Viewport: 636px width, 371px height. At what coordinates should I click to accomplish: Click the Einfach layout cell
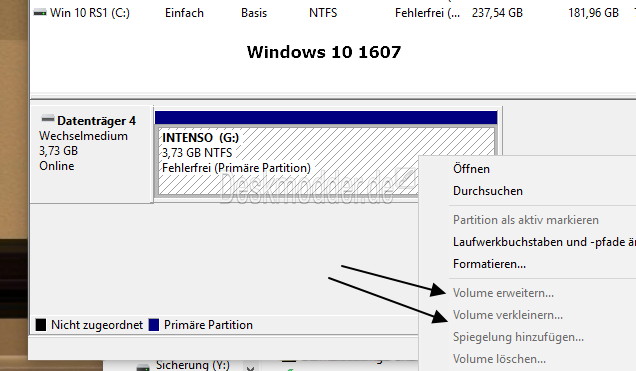click(184, 13)
